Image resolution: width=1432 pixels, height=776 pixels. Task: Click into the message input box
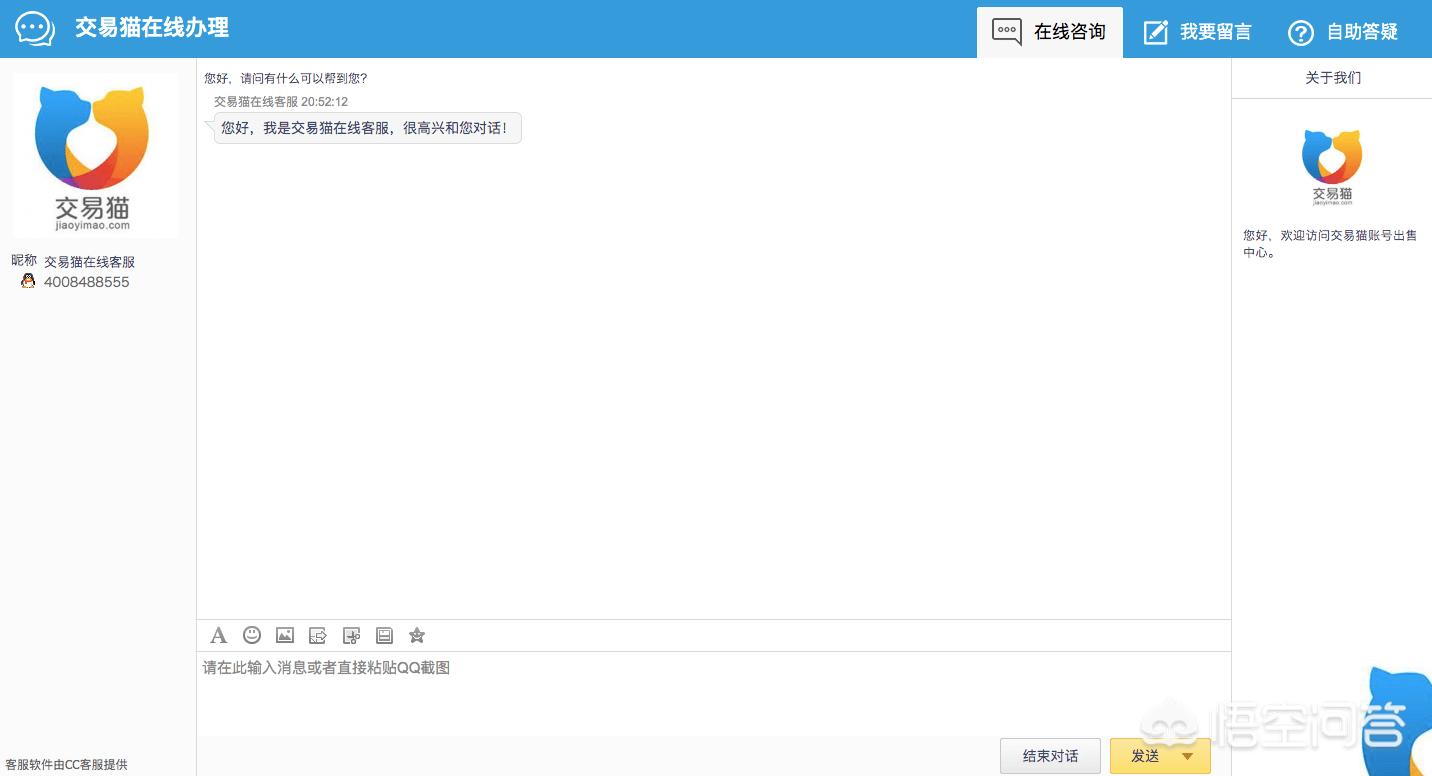[x=713, y=694]
